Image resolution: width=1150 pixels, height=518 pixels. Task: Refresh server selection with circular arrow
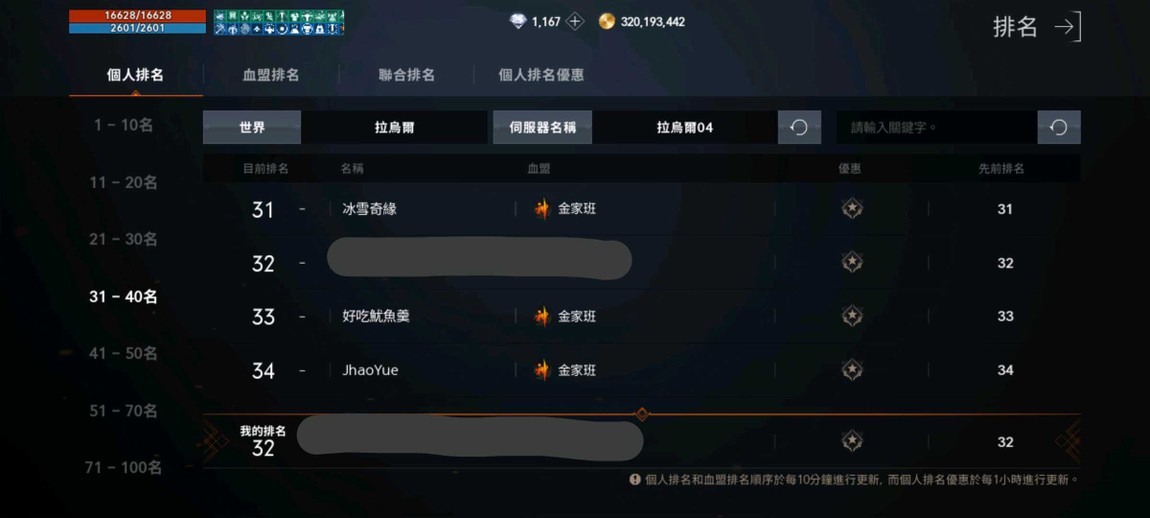(x=799, y=128)
